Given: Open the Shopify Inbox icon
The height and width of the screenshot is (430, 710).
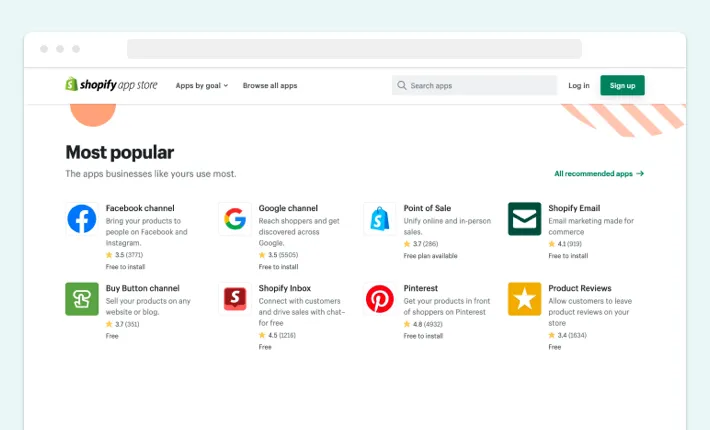Looking at the screenshot, I should 235,299.
